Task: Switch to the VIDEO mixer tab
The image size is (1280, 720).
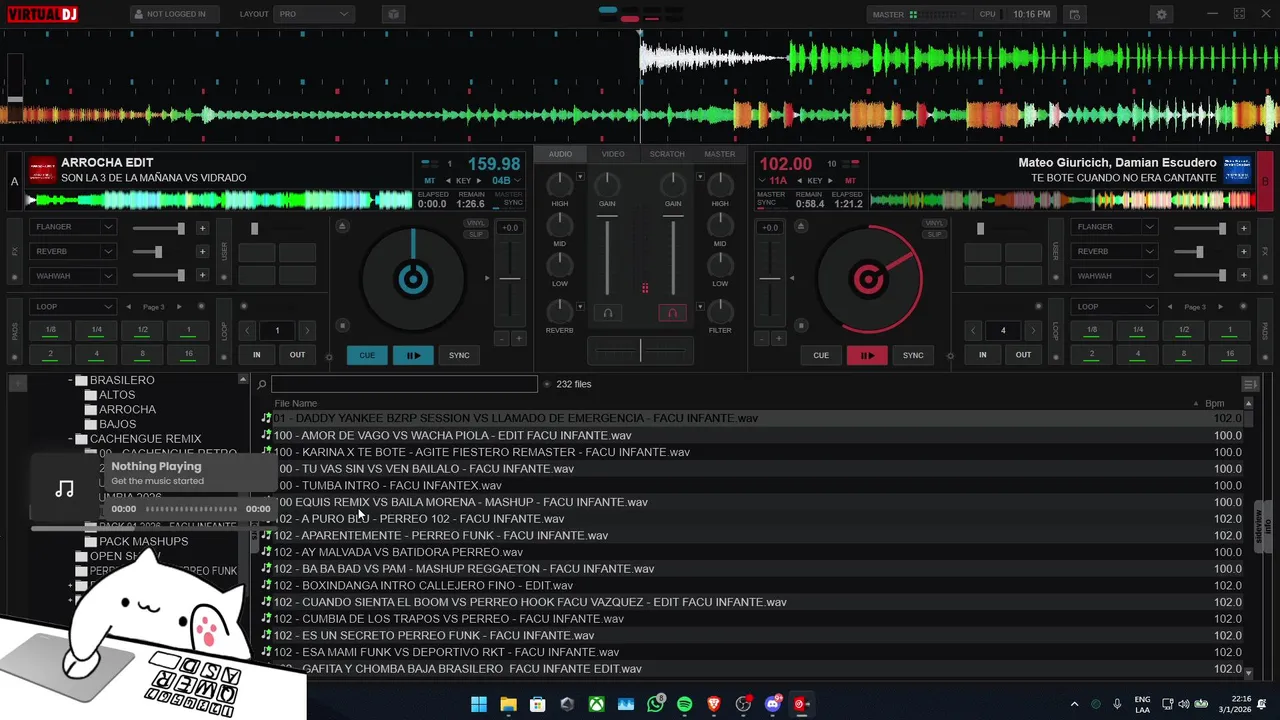Action: pos(613,154)
